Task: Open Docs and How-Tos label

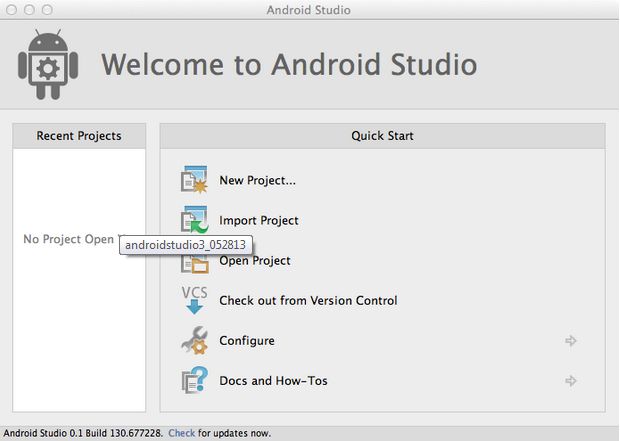Action: (273, 380)
